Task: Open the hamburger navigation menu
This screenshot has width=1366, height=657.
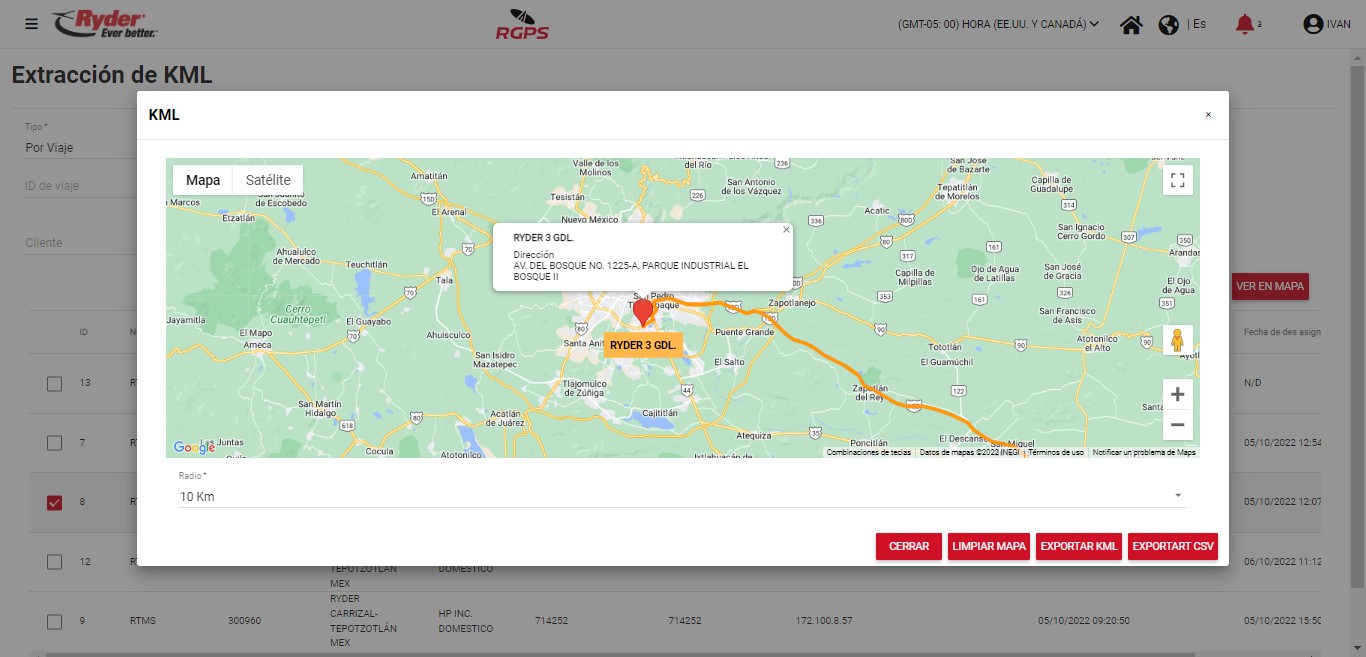Action: point(32,24)
